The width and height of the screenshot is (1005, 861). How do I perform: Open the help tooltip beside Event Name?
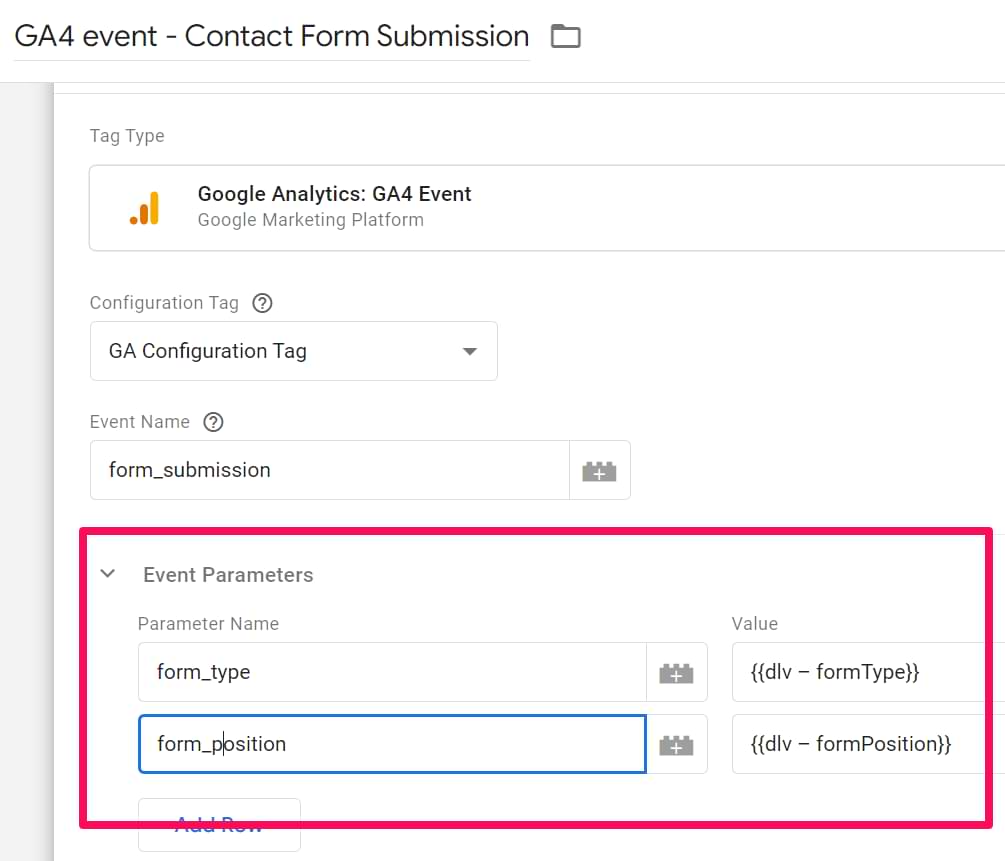pos(213,421)
